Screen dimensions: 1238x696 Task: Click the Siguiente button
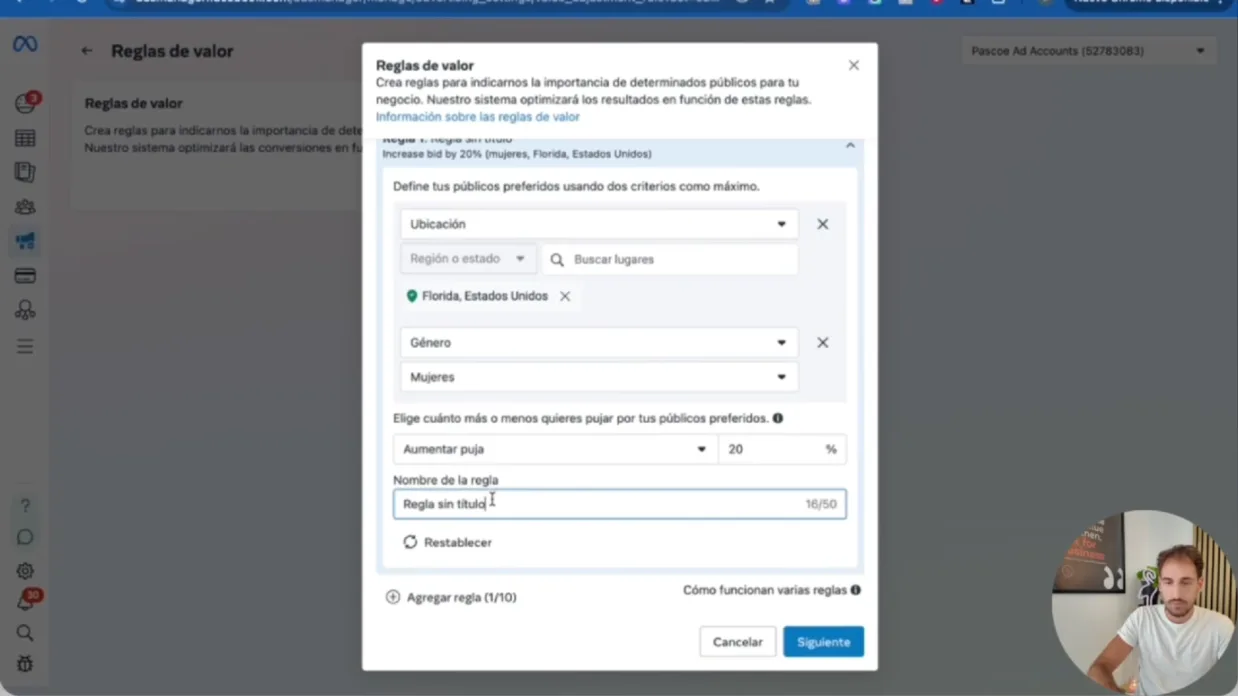point(823,642)
